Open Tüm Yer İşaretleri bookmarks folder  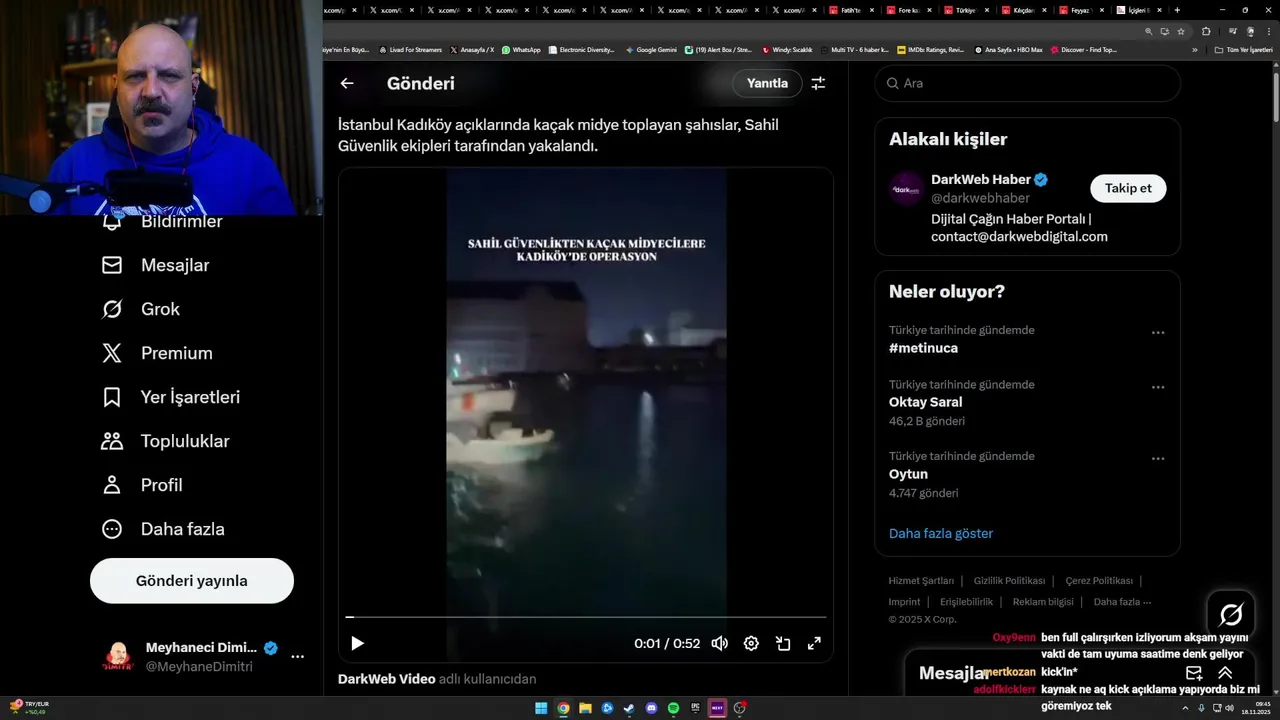pos(1244,49)
